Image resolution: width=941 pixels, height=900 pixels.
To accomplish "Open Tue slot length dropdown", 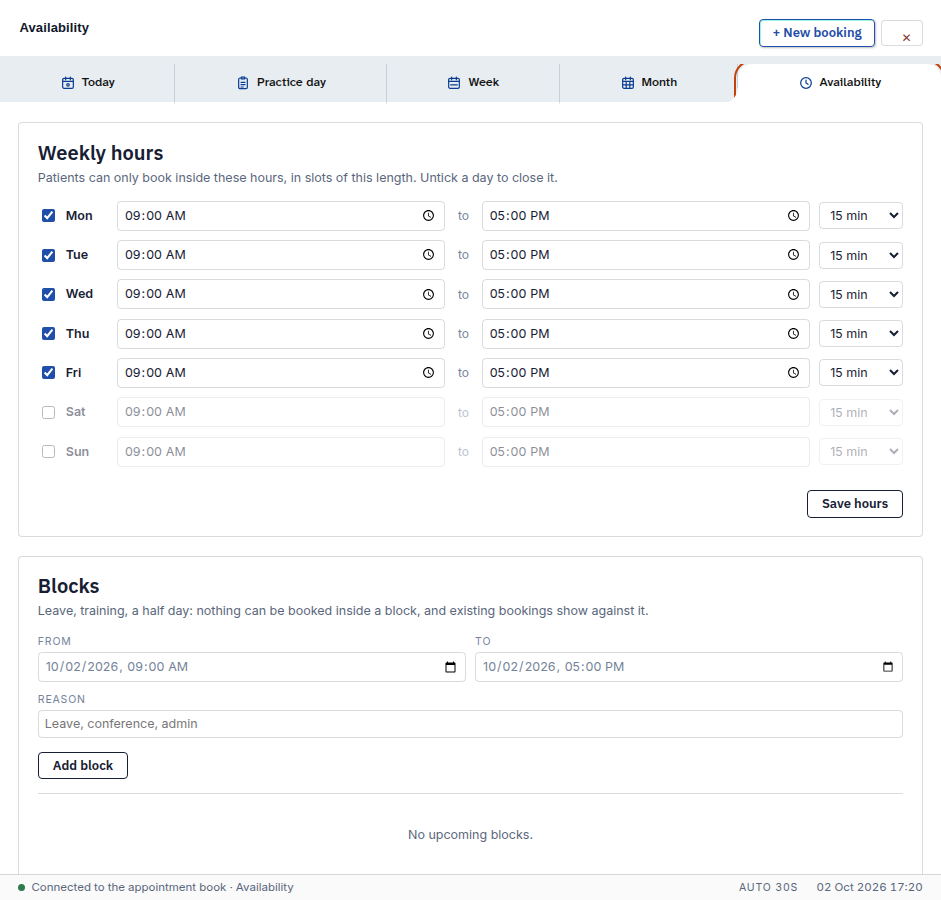I will [861, 255].
